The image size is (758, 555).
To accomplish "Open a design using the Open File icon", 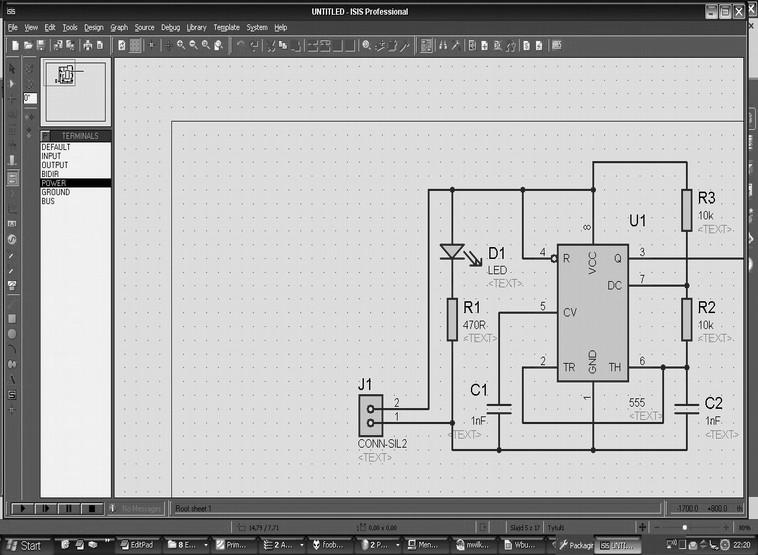I will 28,46.
